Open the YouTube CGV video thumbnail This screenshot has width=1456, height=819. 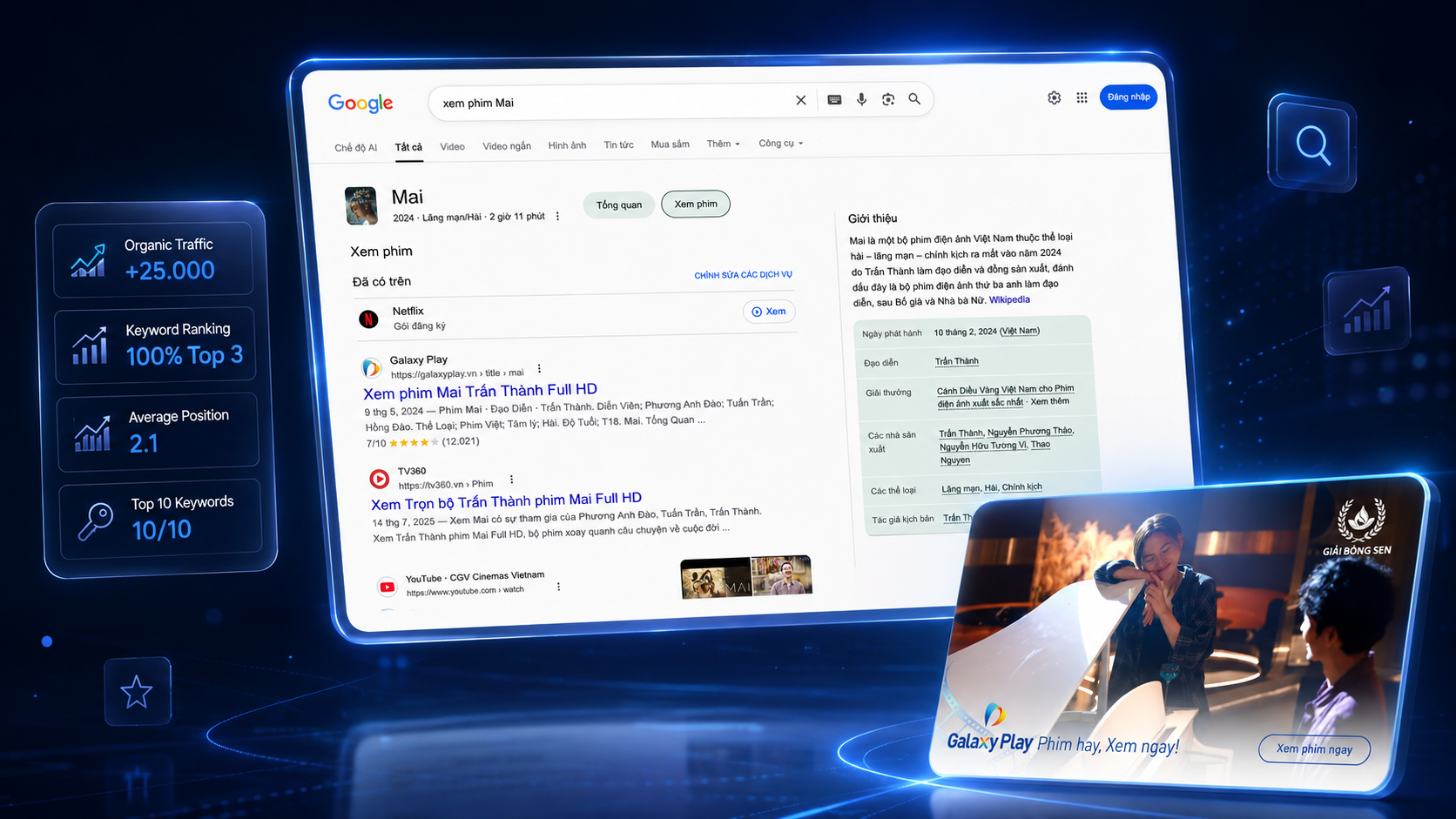point(746,577)
